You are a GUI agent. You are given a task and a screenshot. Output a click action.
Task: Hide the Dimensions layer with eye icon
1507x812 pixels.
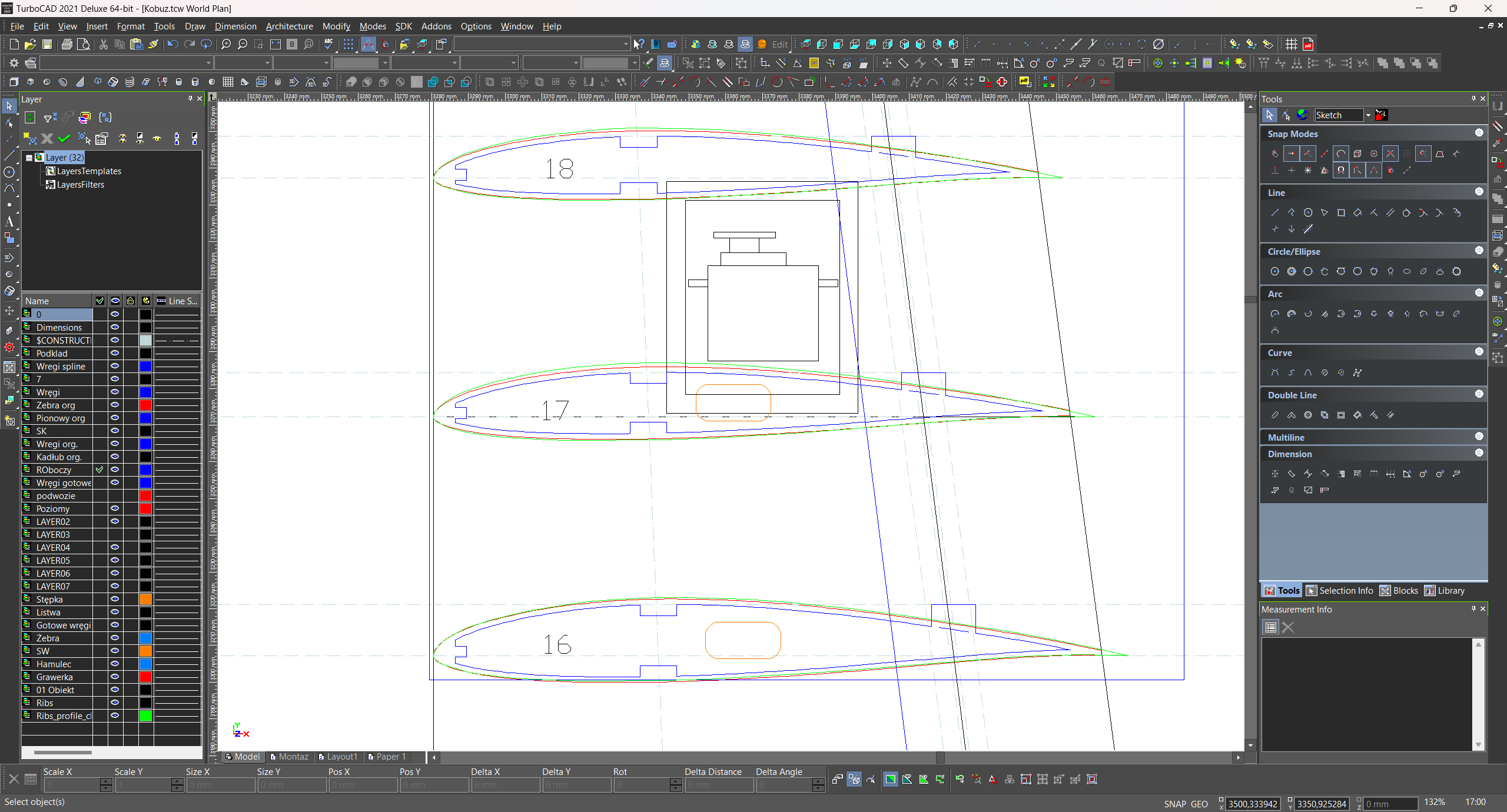coord(115,327)
